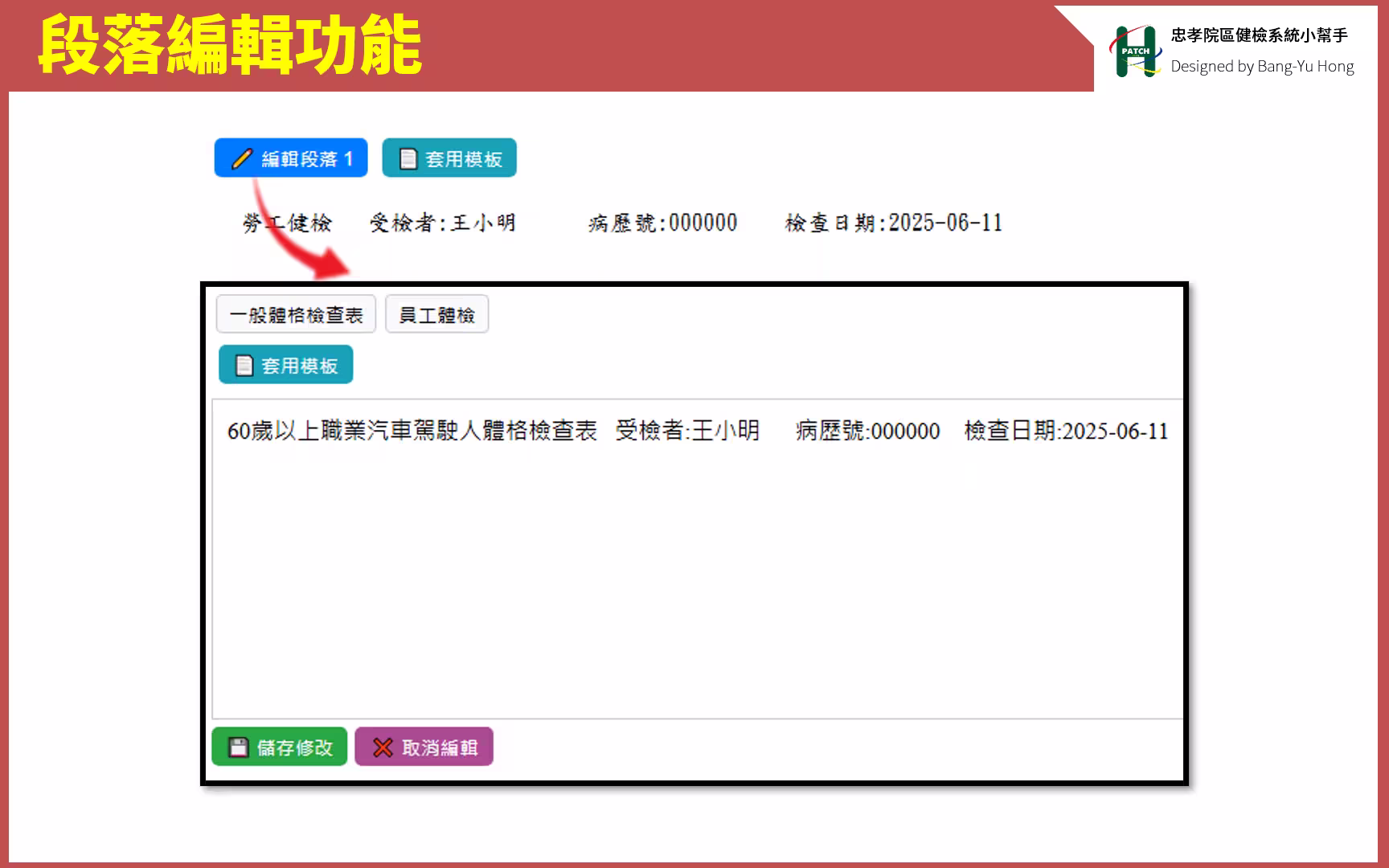The height and width of the screenshot is (868, 1389).
Task: Select the 一般體格檢查表 template button
Action: tap(296, 315)
